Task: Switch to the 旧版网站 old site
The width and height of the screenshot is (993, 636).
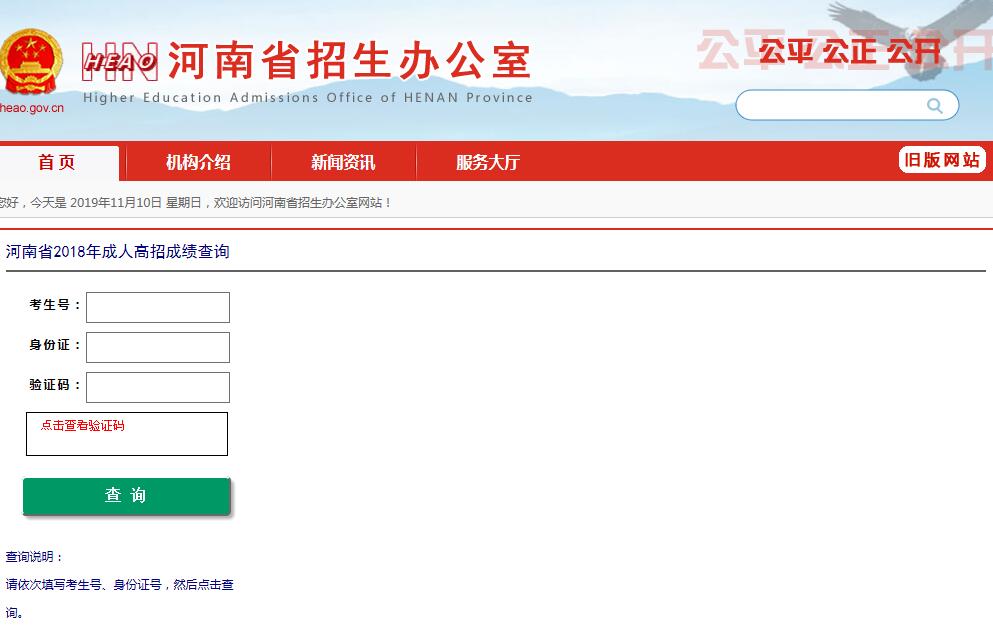Action: tap(942, 160)
